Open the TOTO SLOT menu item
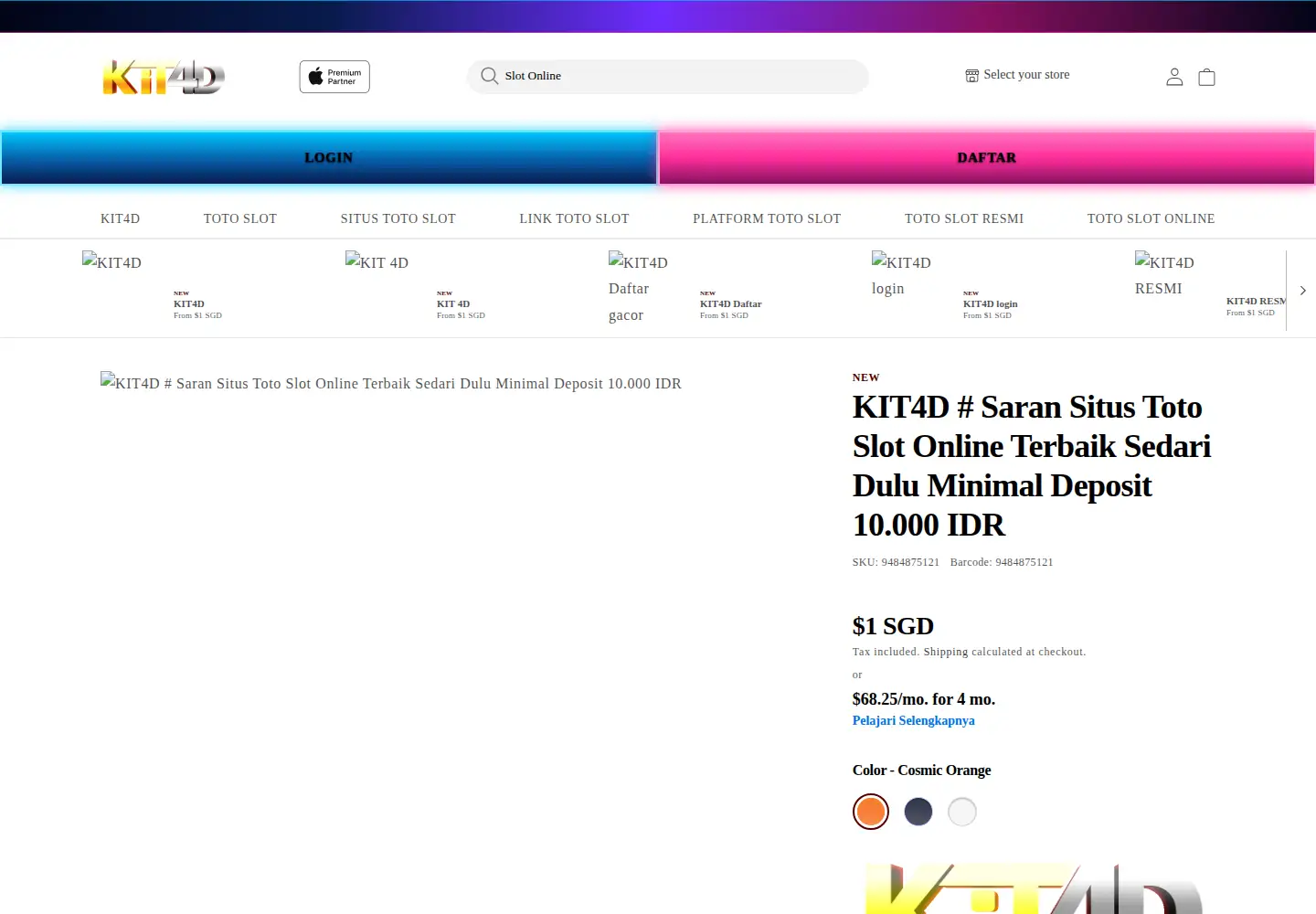This screenshot has width=1316, height=914. click(x=240, y=218)
